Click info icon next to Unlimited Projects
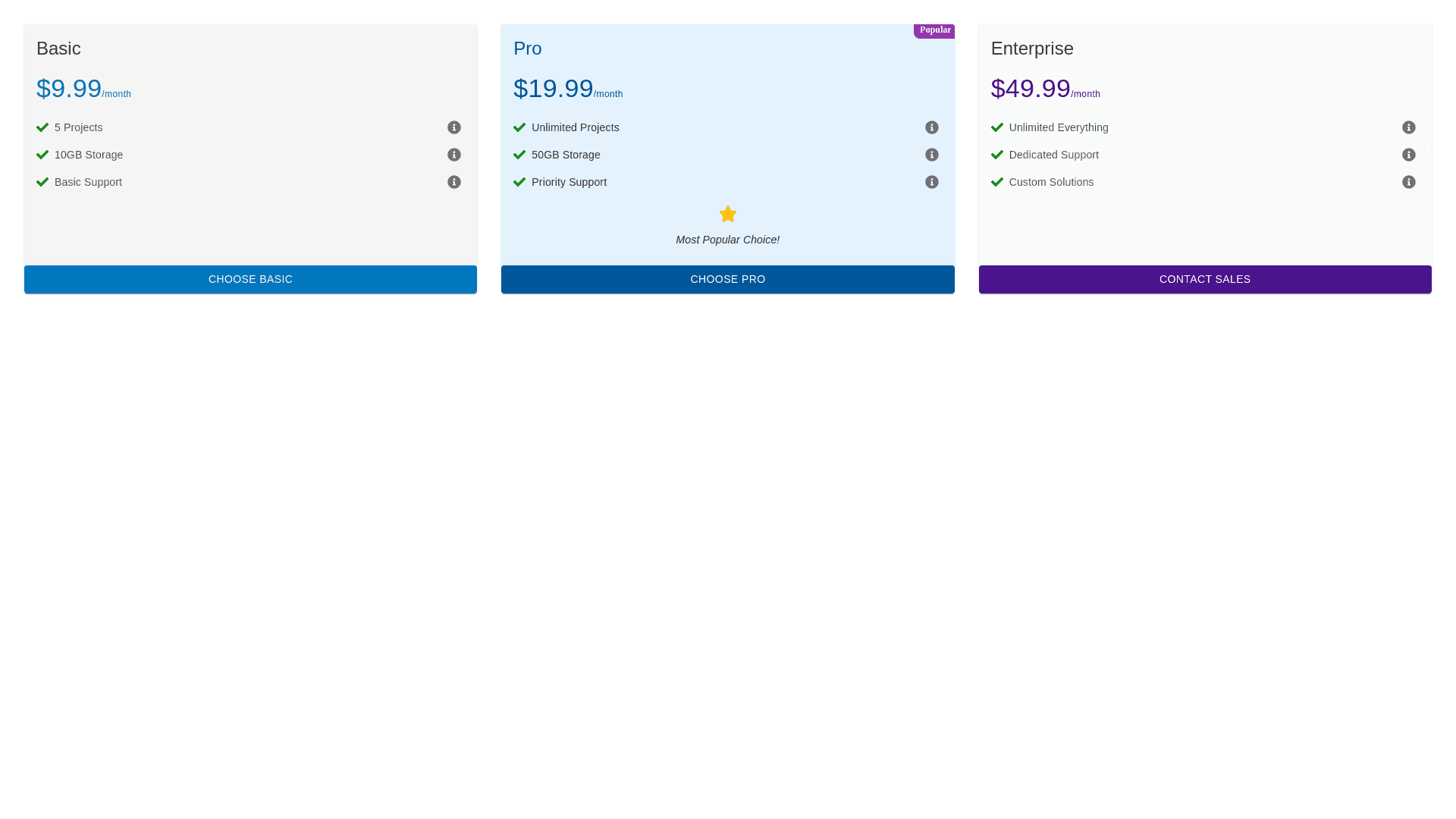This screenshot has width=1456, height=819. (931, 127)
